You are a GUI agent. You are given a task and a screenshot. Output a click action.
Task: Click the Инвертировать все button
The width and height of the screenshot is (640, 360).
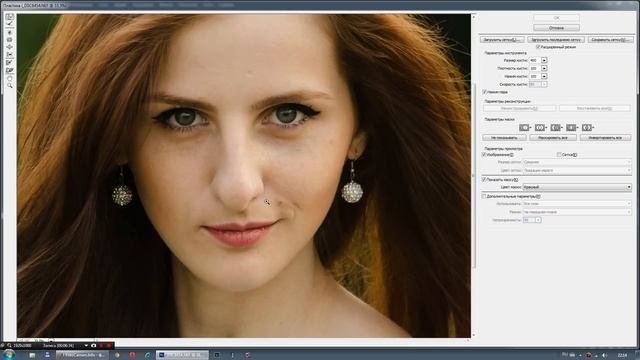(x=605, y=138)
